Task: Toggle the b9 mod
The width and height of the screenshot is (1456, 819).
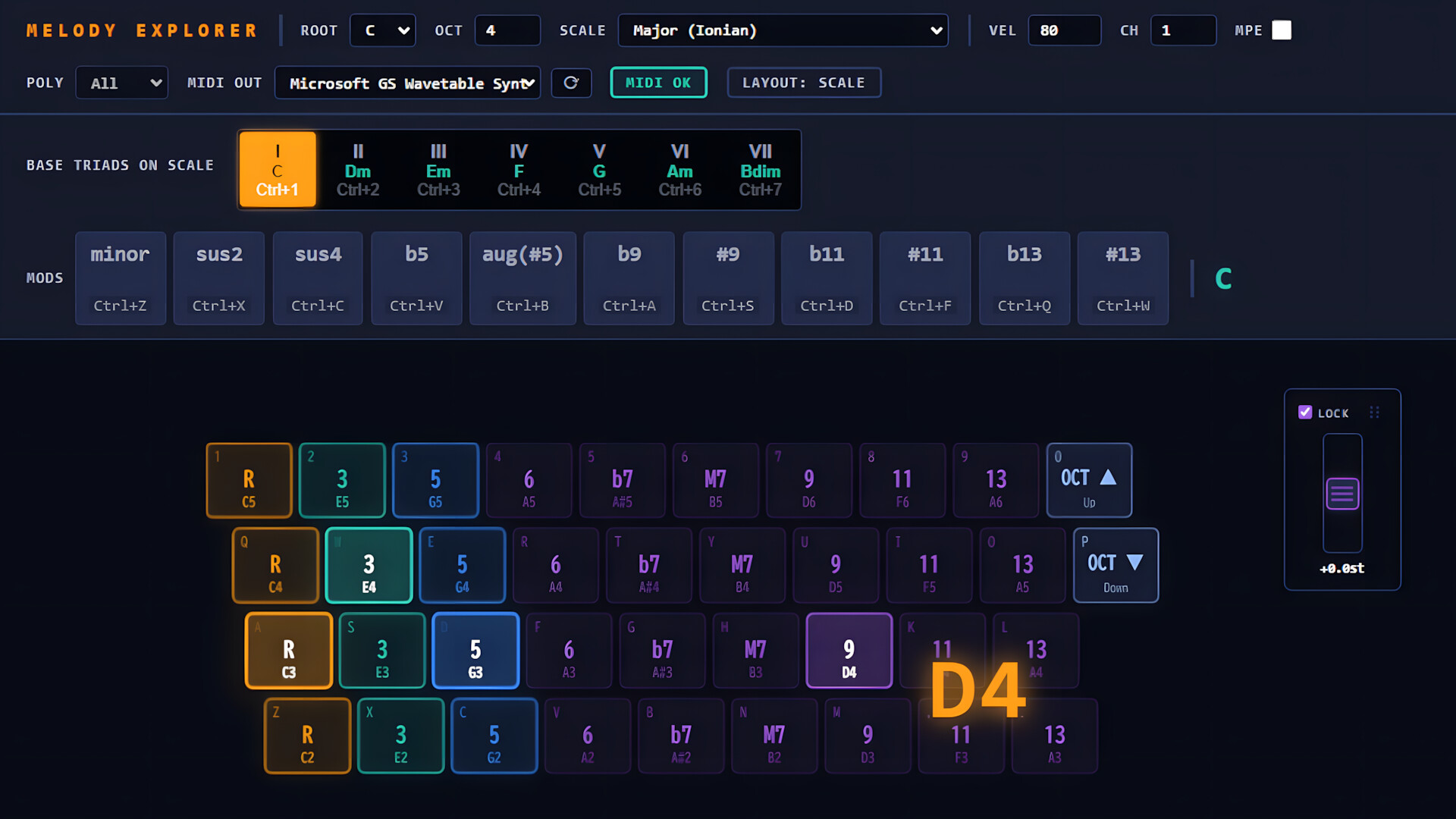Action: (x=629, y=278)
